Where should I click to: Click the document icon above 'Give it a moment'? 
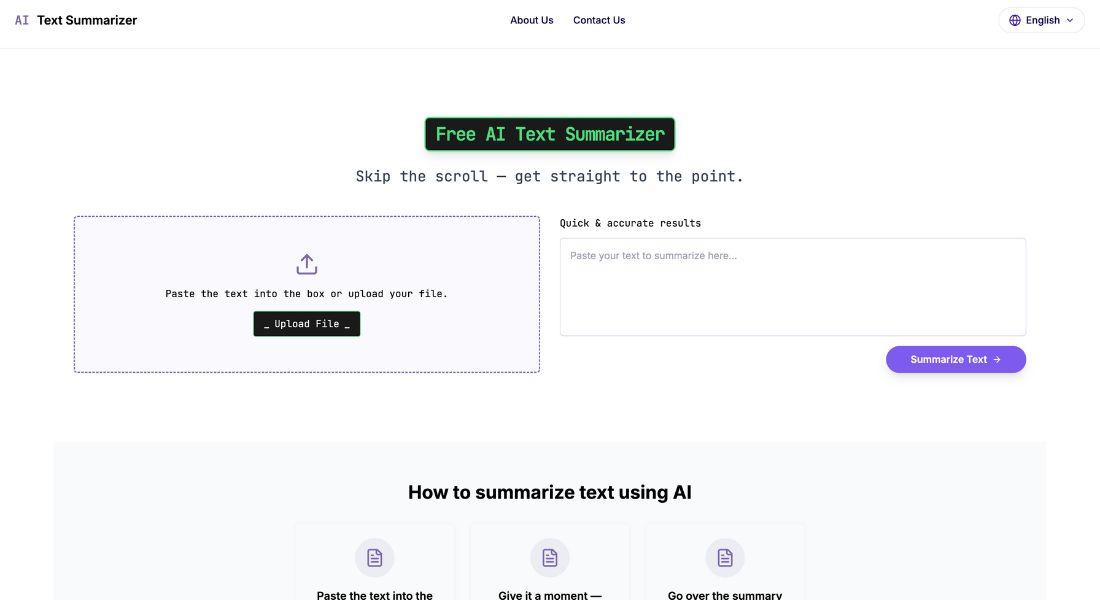click(x=550, y=558)
